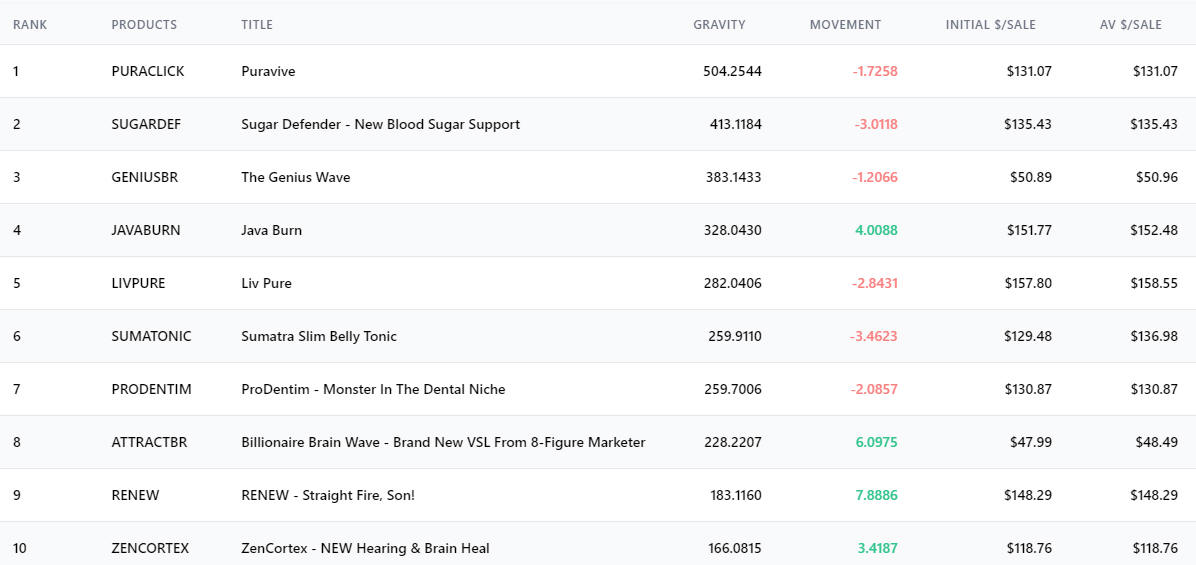Select gravity value 282.0406
1196x565 pixels.
pos(733,284)
